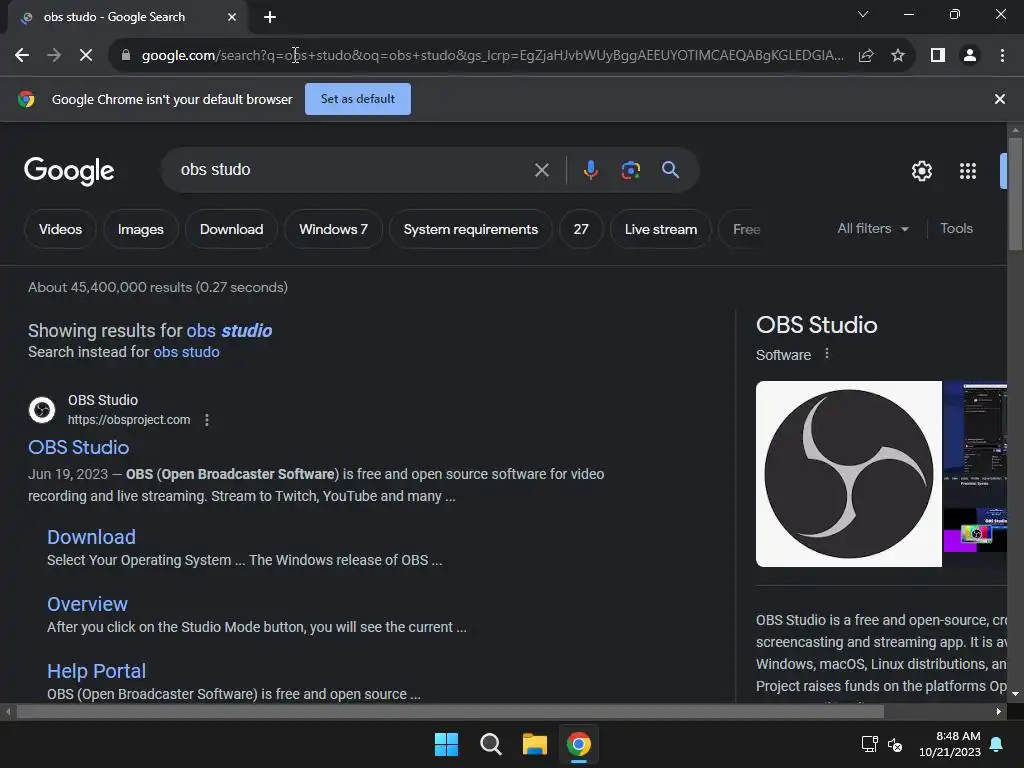1024x768 pixels.
Task: Select the Images filter chip
Action: pos(140,229)
